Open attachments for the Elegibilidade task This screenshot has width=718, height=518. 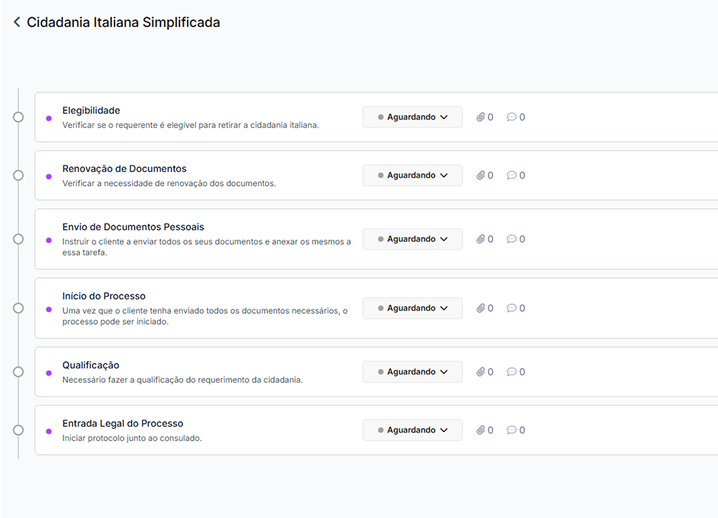click(481, 117)
